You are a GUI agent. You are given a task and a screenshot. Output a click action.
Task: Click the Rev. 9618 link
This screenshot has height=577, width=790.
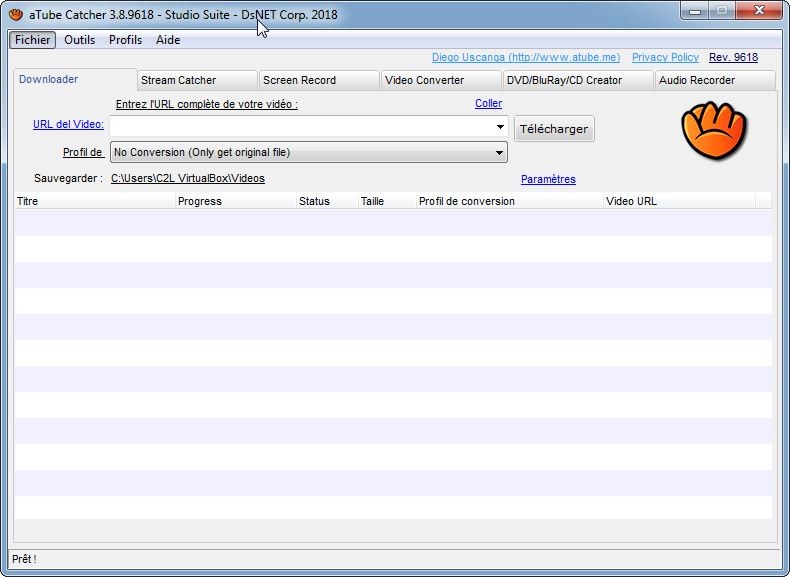click(x=733, y=57)
